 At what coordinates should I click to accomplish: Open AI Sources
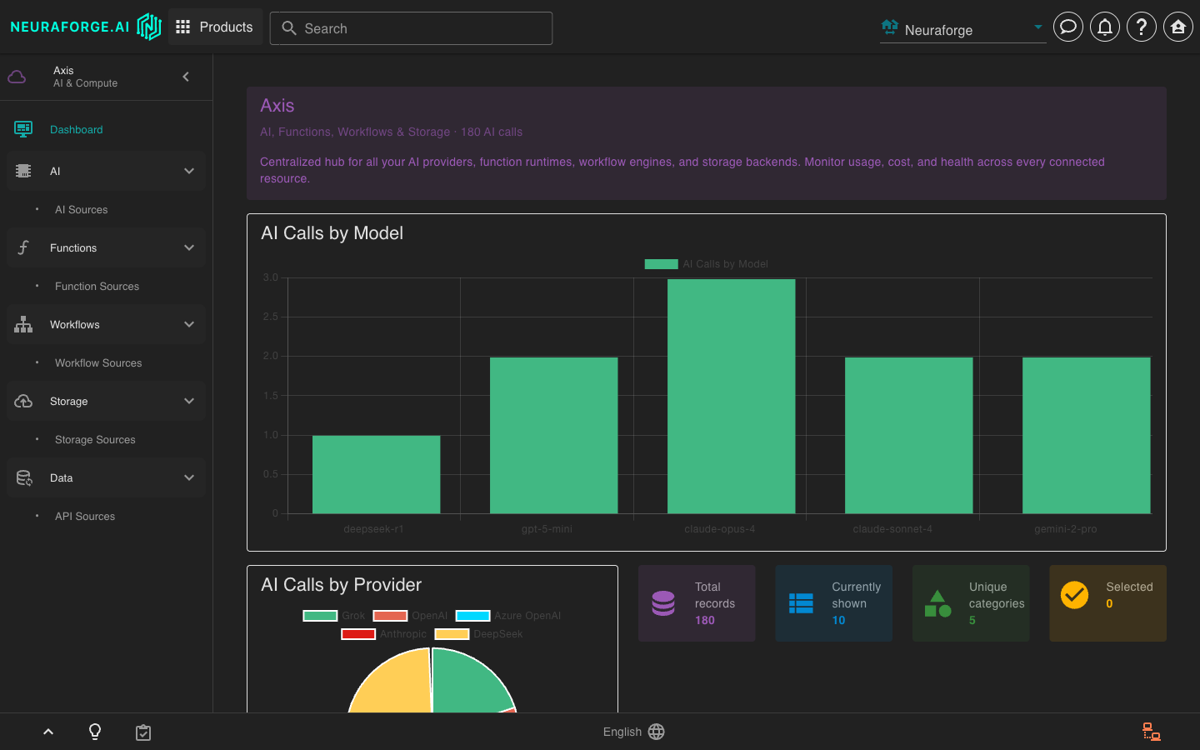pos(81,210)
